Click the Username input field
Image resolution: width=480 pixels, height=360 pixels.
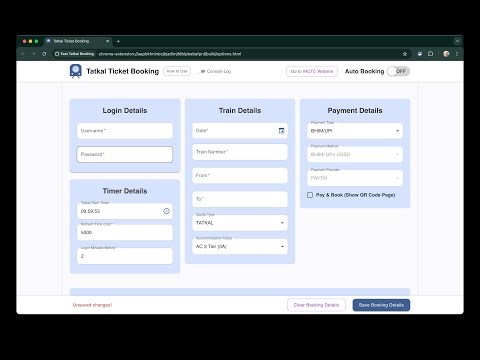tap(125, 131)
